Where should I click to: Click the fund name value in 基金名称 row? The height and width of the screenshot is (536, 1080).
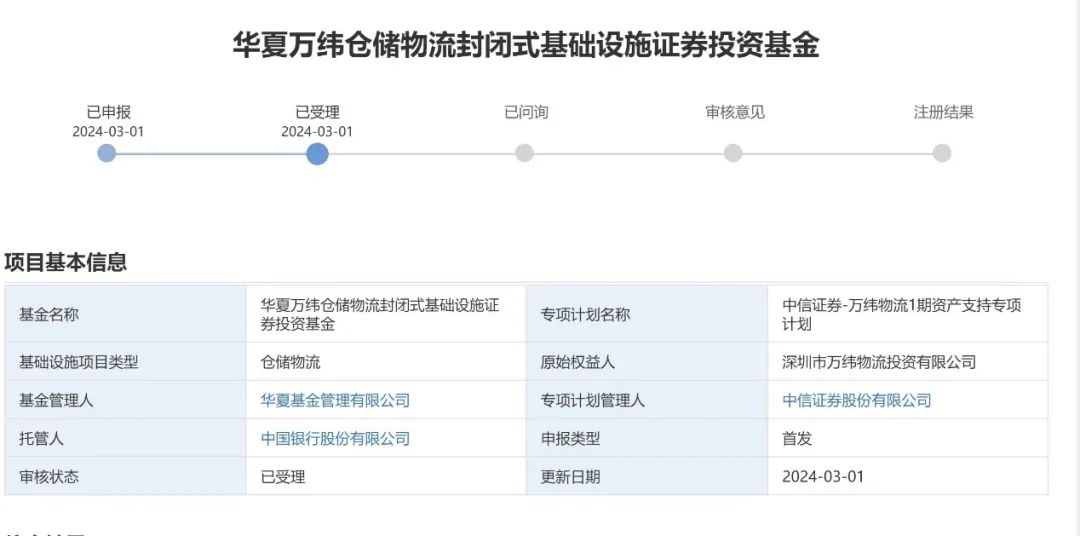coord(380,314)
